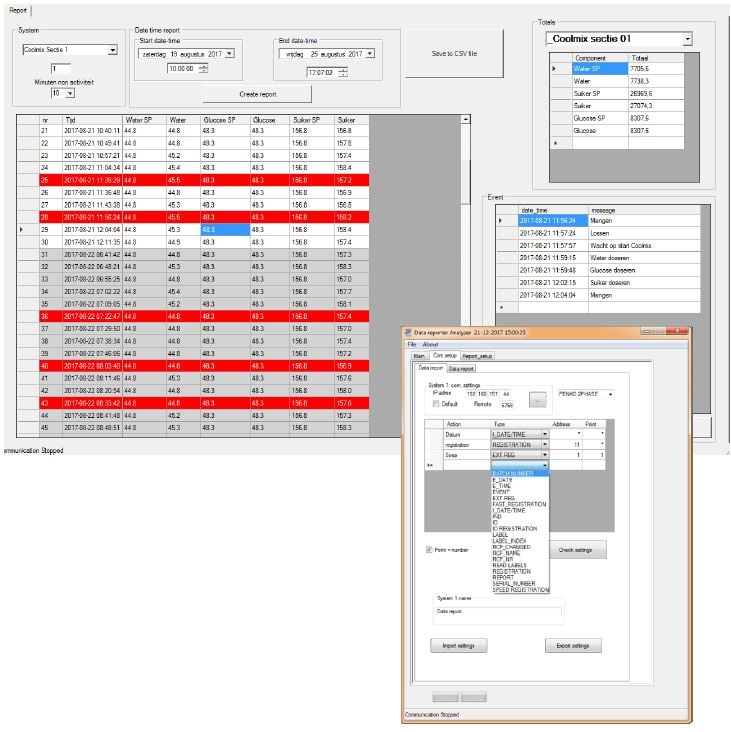The image size is (731, 732).
Task: Click the Export settings button
Action: coord(573,646)
